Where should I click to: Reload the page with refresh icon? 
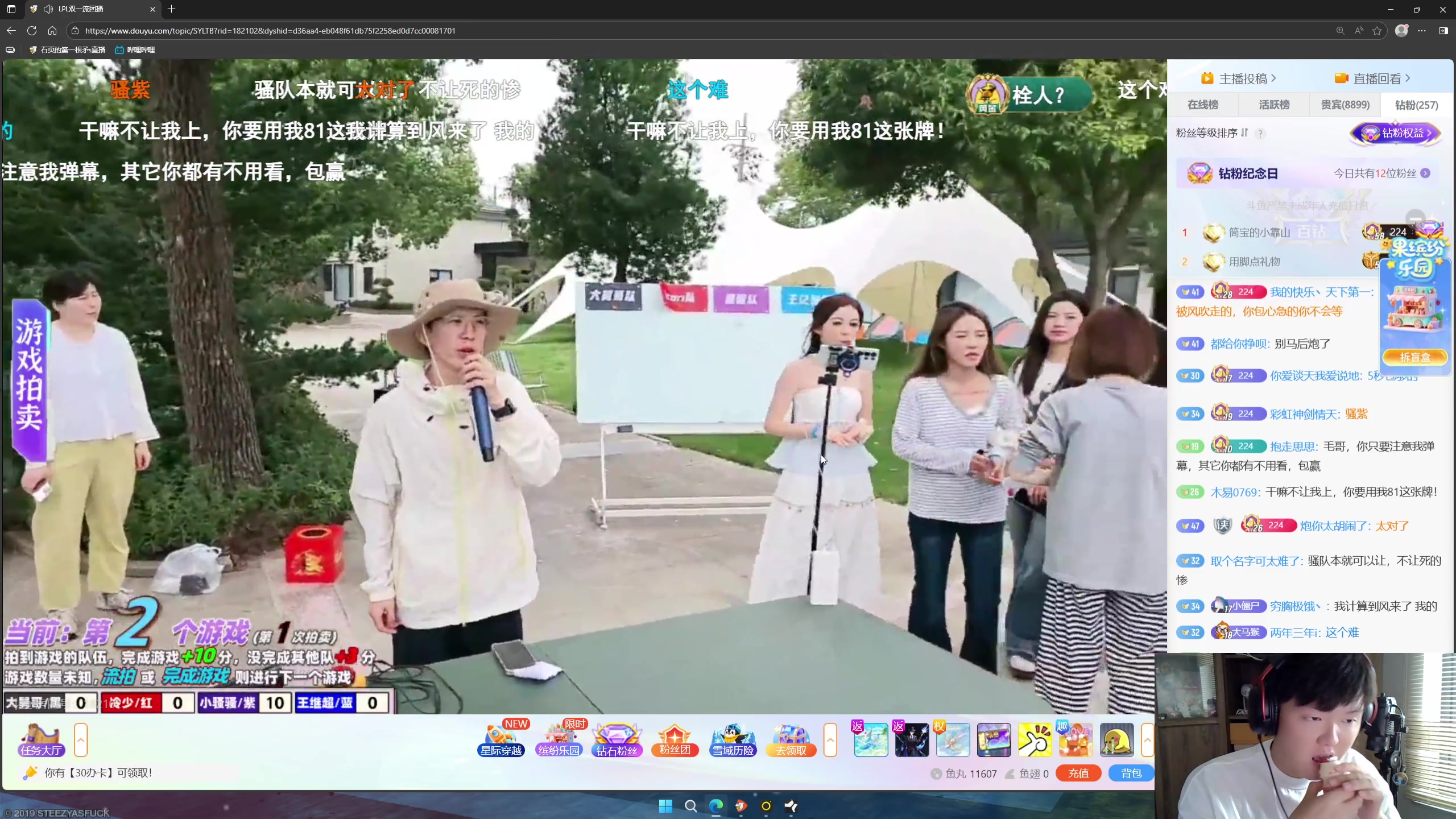(32, 31)
